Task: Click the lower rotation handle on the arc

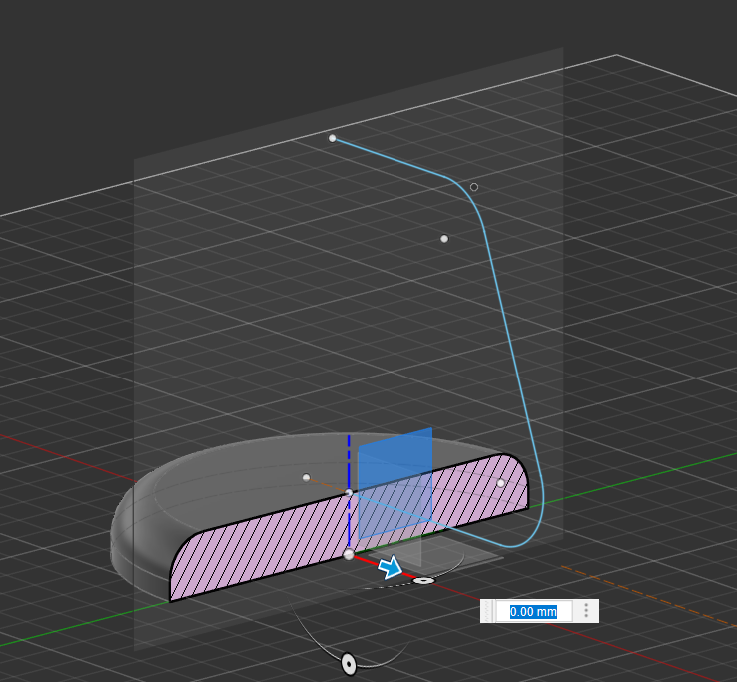Action: coord(349,662)
